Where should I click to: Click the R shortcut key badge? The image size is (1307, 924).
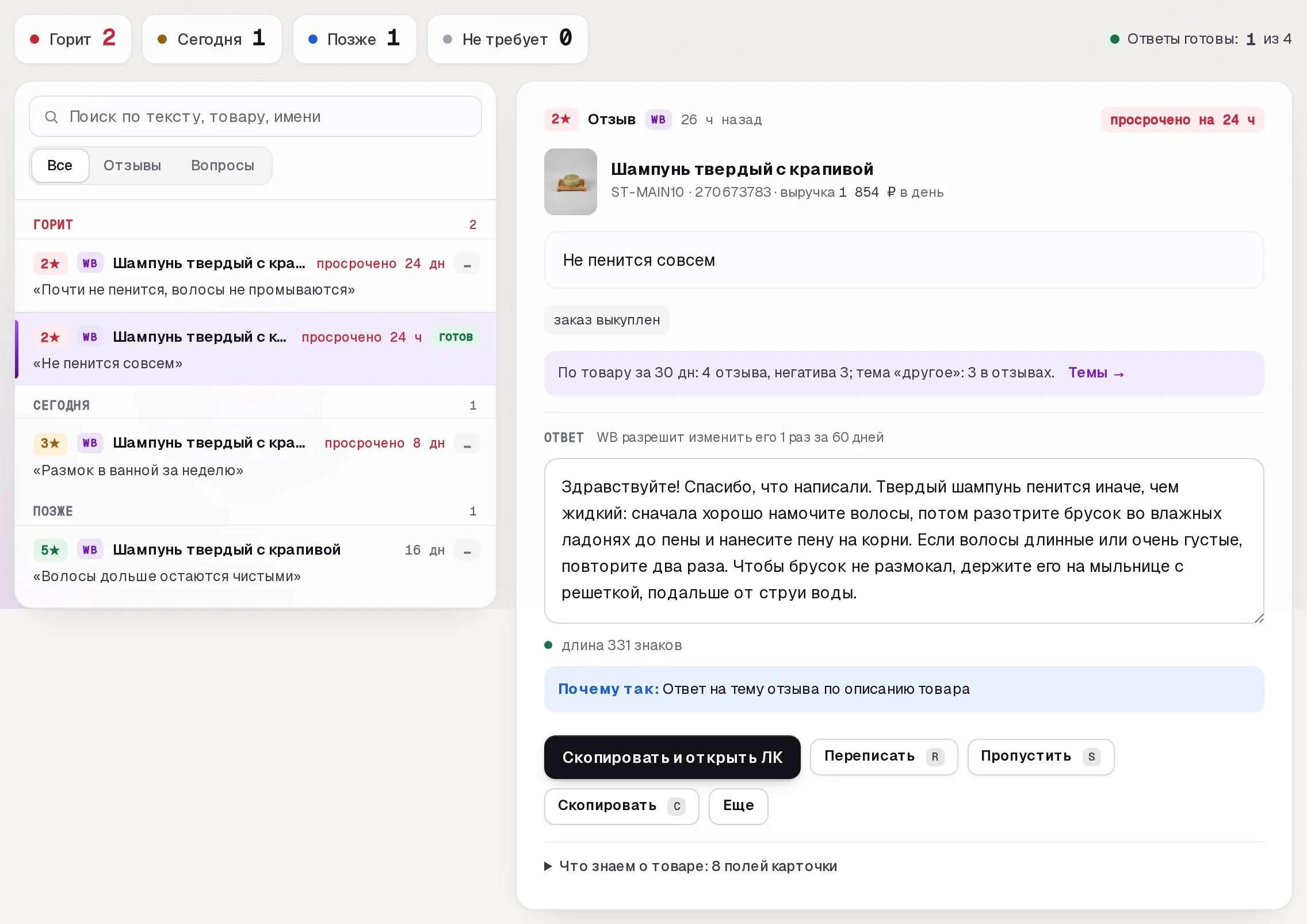click(x=935, y=757)
